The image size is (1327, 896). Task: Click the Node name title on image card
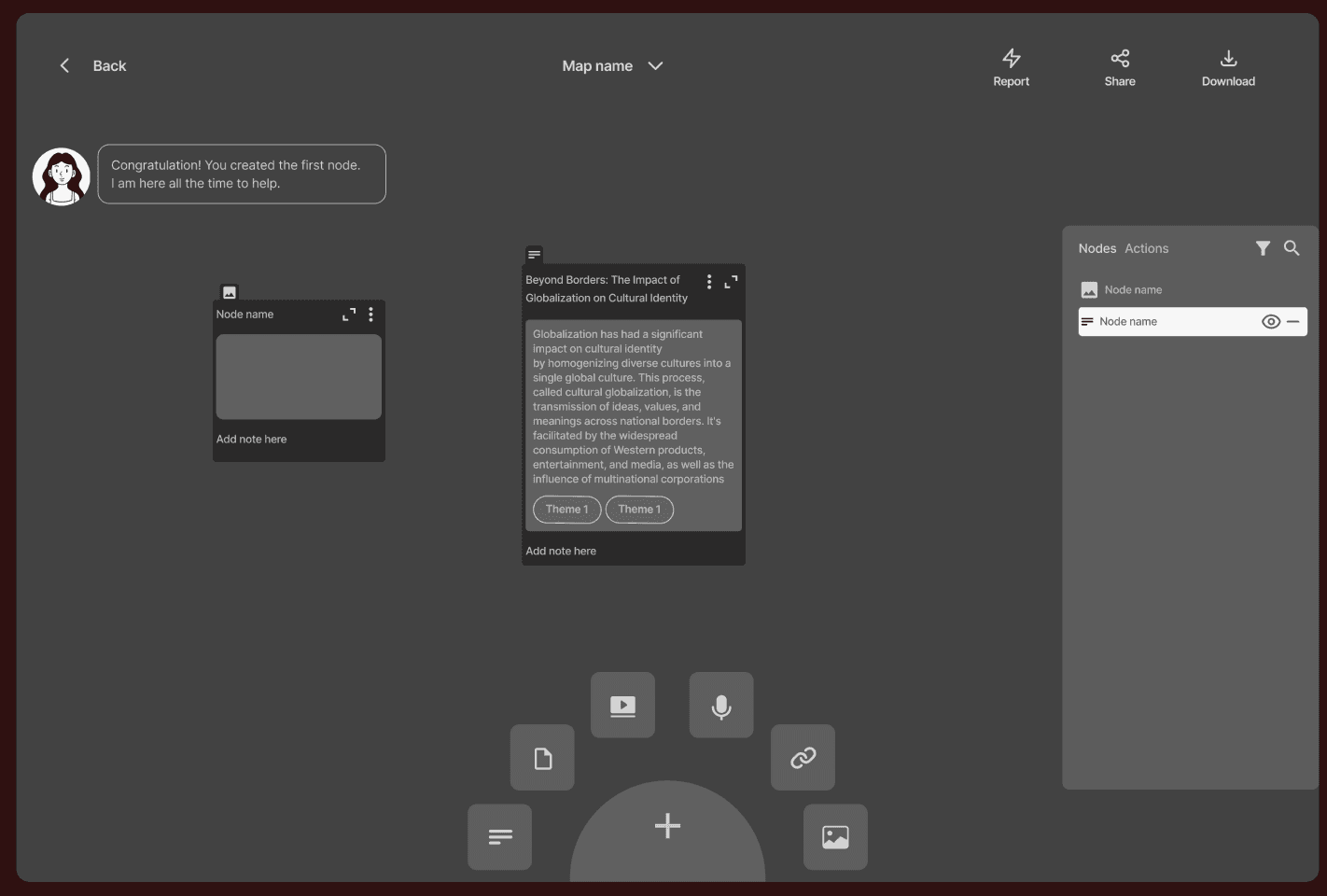245,315
